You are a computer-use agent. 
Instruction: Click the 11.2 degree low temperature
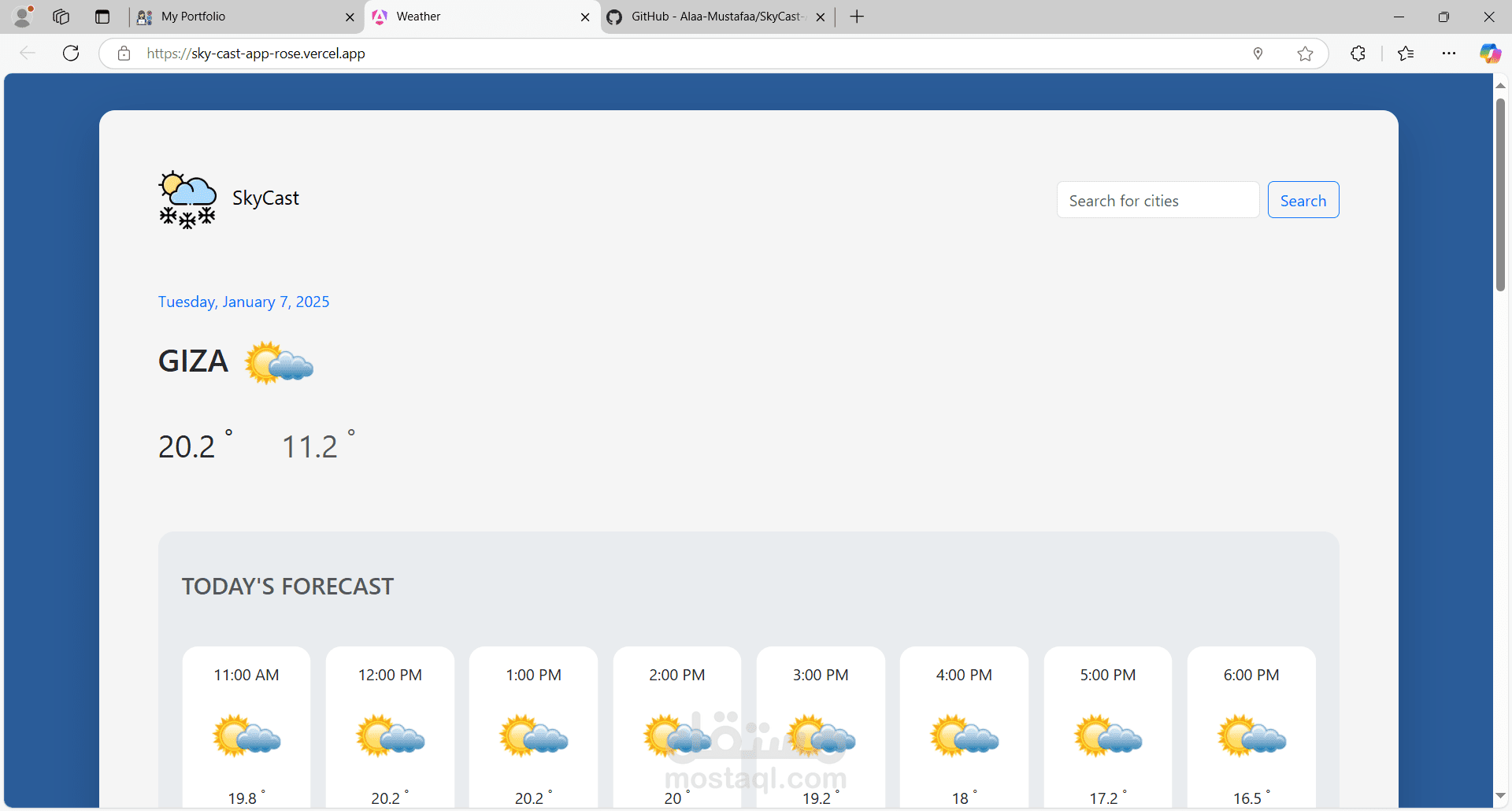[319, 446]
